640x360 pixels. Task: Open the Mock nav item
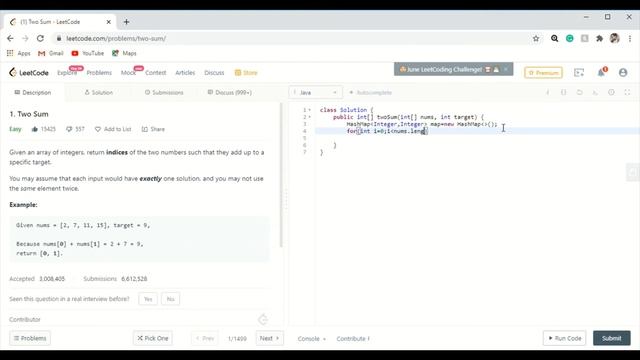point(128,73)
